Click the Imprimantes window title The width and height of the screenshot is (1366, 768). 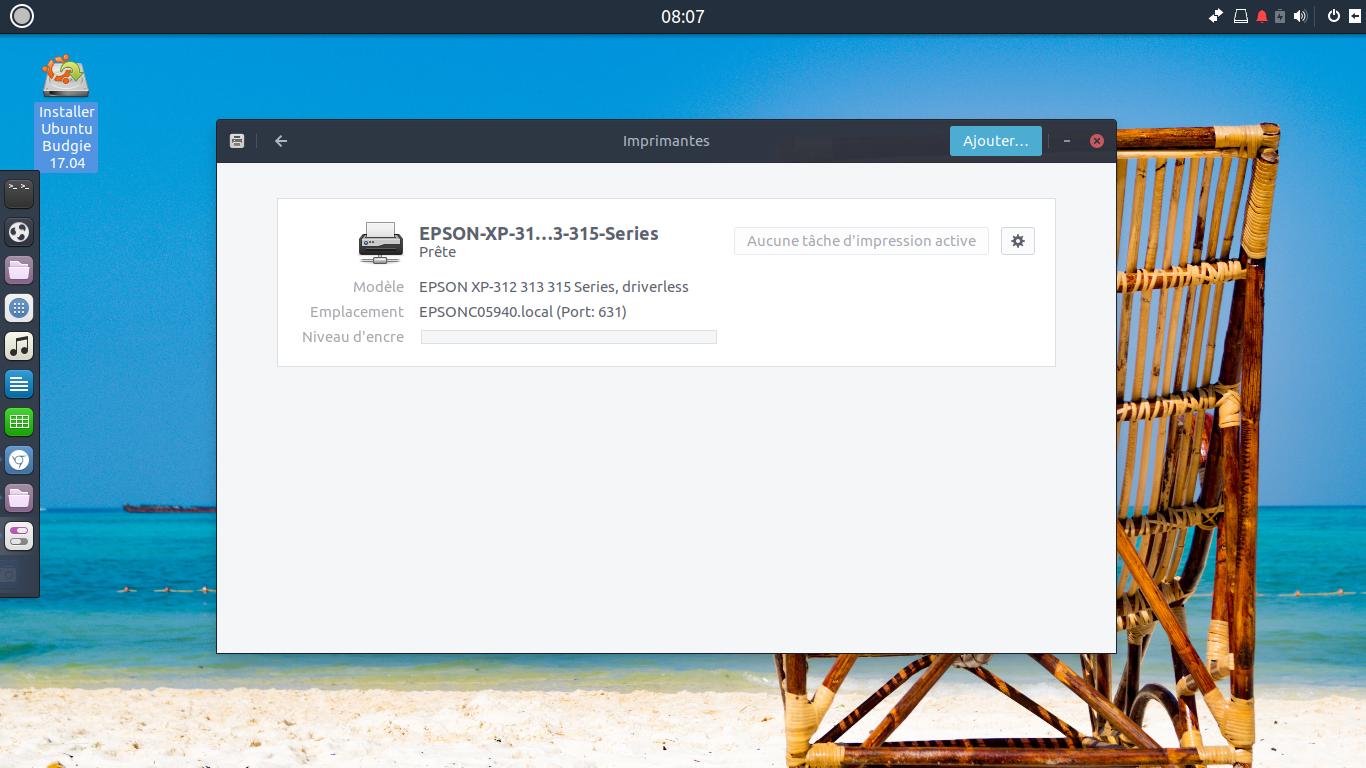point(666,141)
